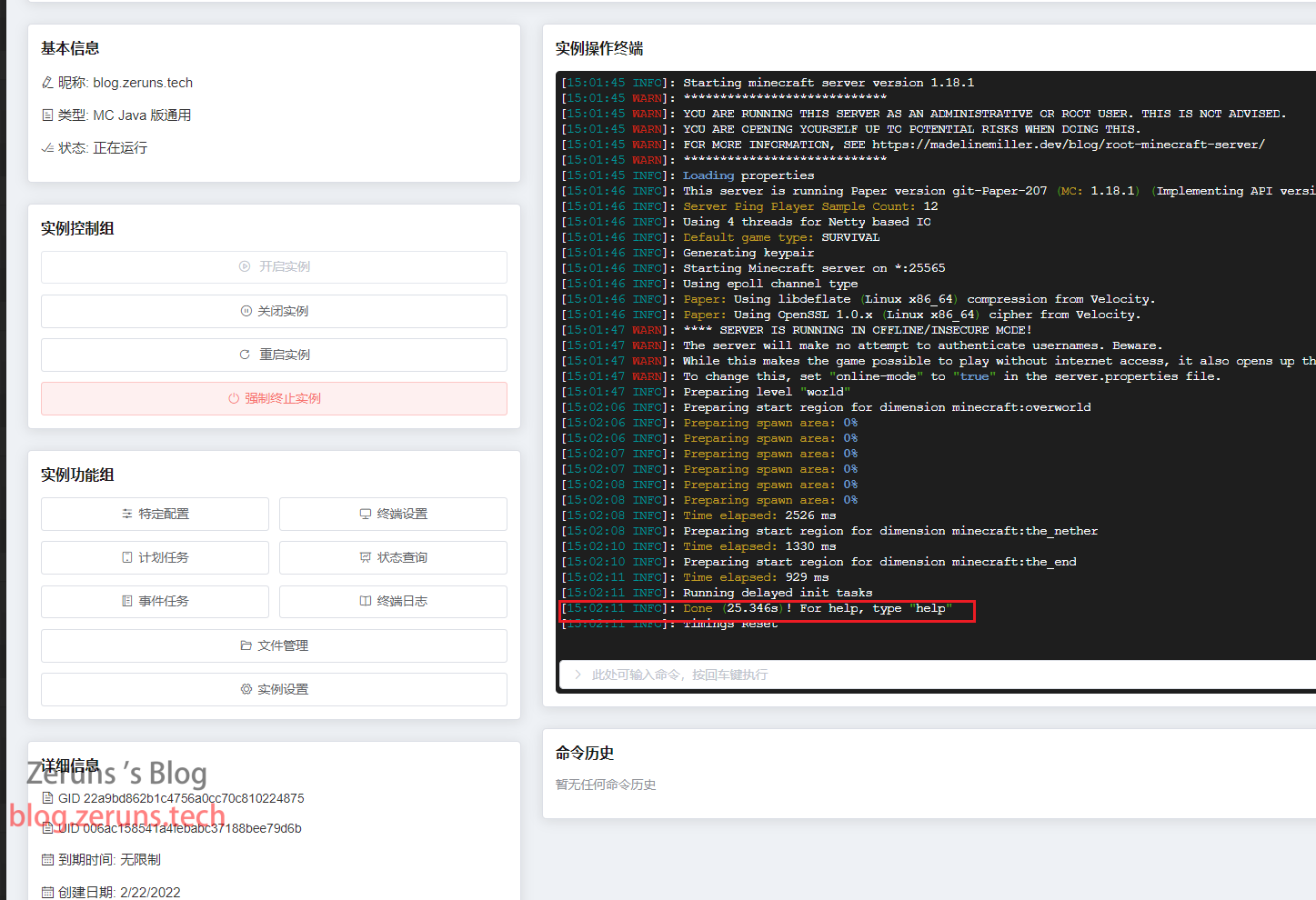
Task: Click the gear icon beside 实例设置
Action: pos(246,689)
